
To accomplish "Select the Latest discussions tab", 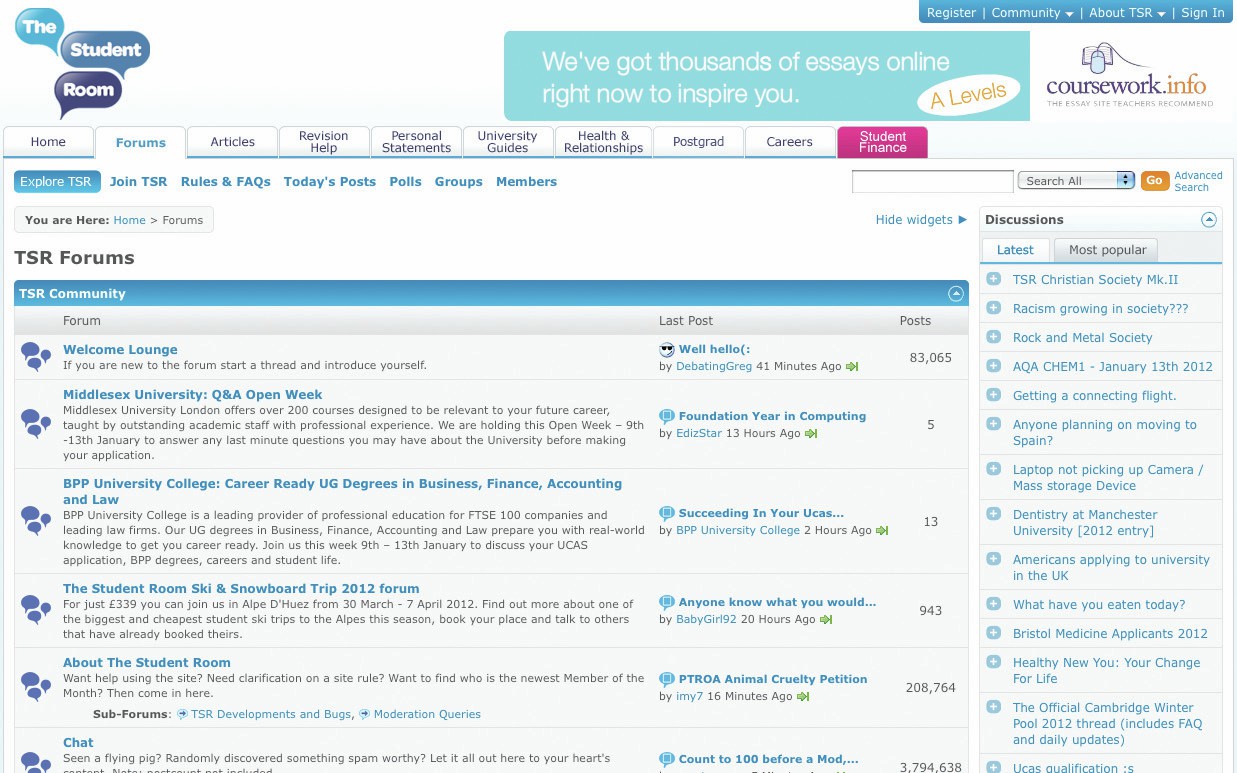I will point(1015,250).
